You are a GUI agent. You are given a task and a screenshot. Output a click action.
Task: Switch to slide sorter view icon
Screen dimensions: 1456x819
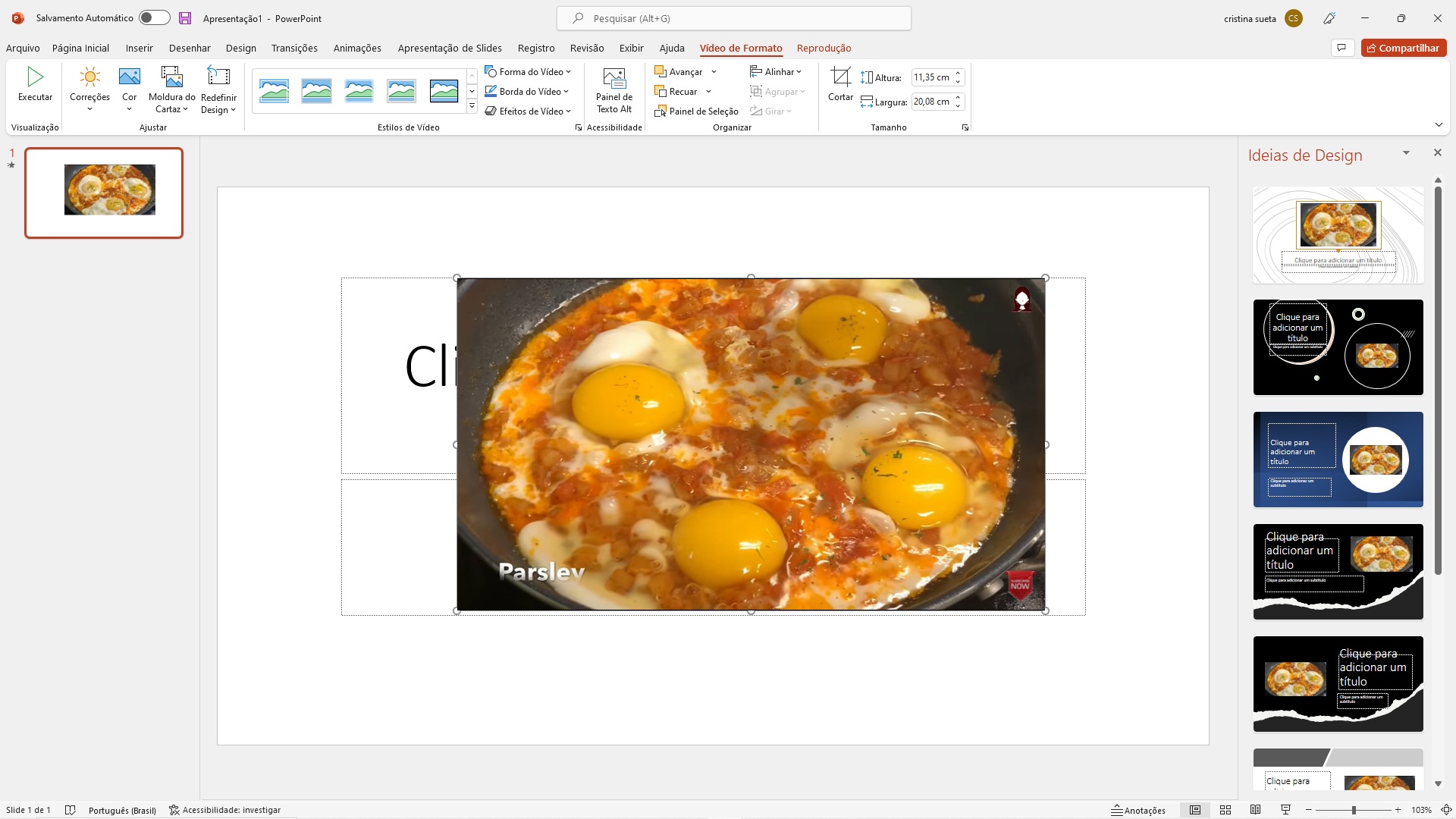tap(1225, 810)
